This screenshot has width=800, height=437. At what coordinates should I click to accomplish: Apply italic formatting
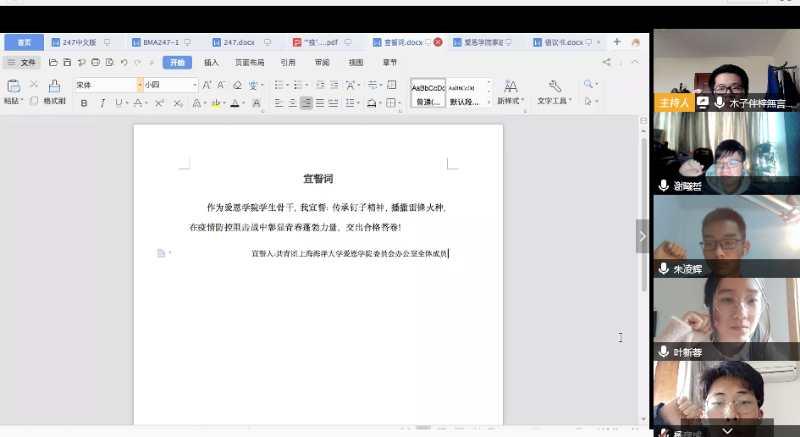point(101,103)
